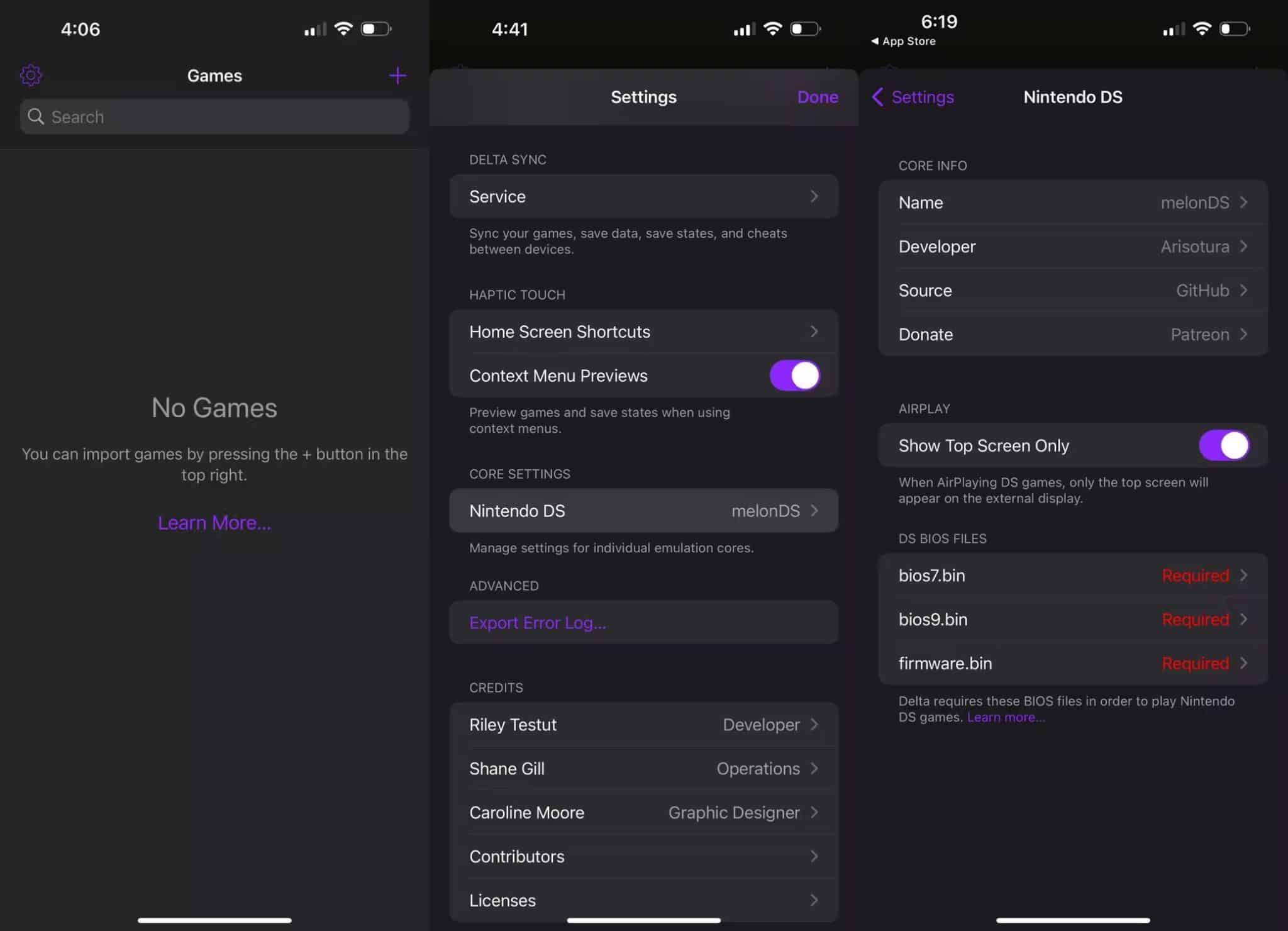Open settings via the gear icon in Games
Screen dimensions: 1288x931
[x=31, y=75]
